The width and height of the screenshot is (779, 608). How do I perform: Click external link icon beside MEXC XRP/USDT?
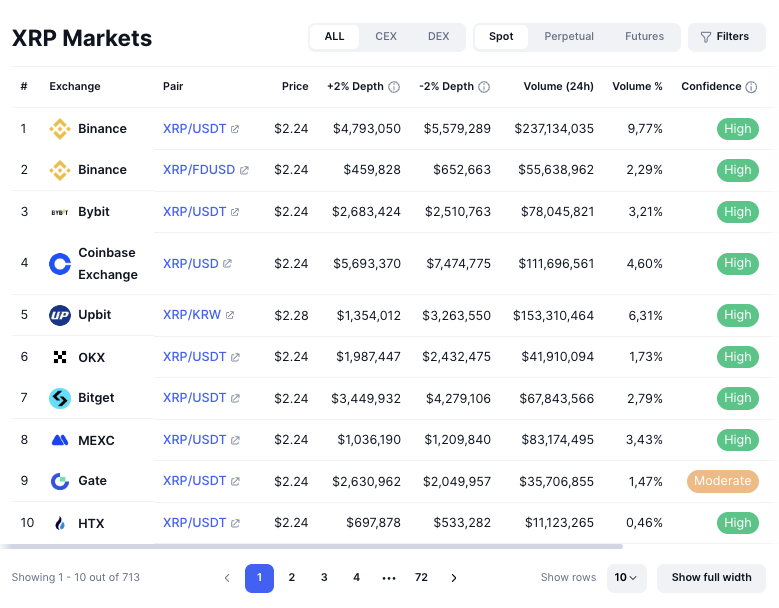[x=235, y=440]
